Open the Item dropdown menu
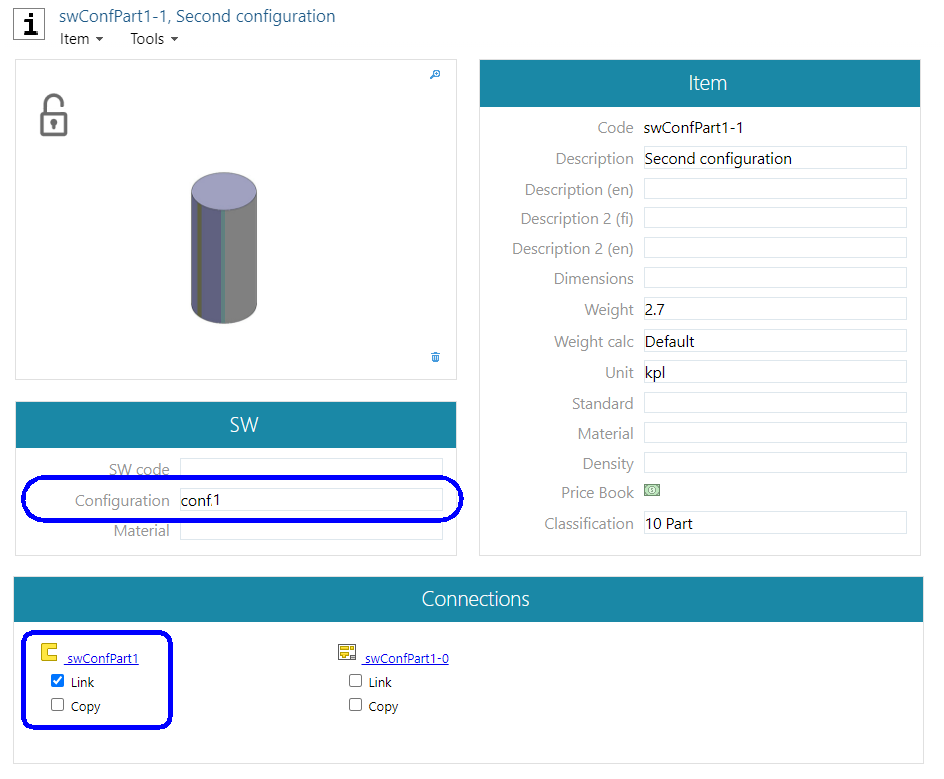944x779 pixels. (81, 39)
